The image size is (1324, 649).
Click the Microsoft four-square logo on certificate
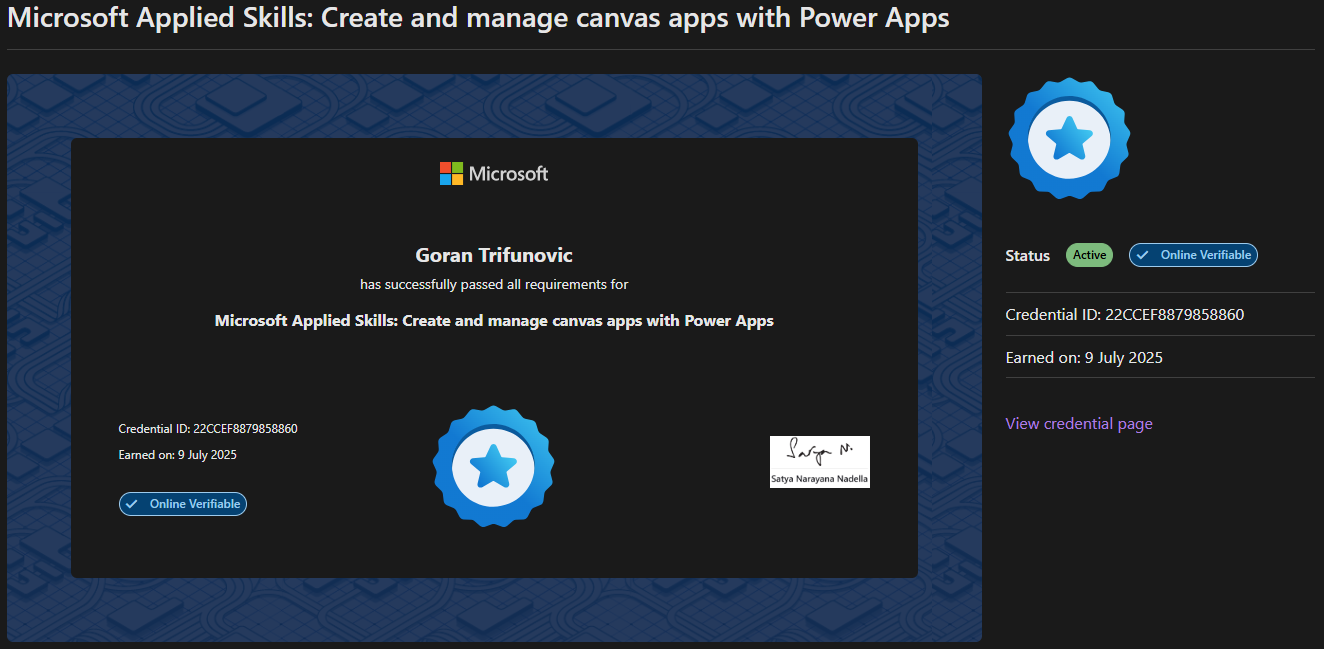451,174
